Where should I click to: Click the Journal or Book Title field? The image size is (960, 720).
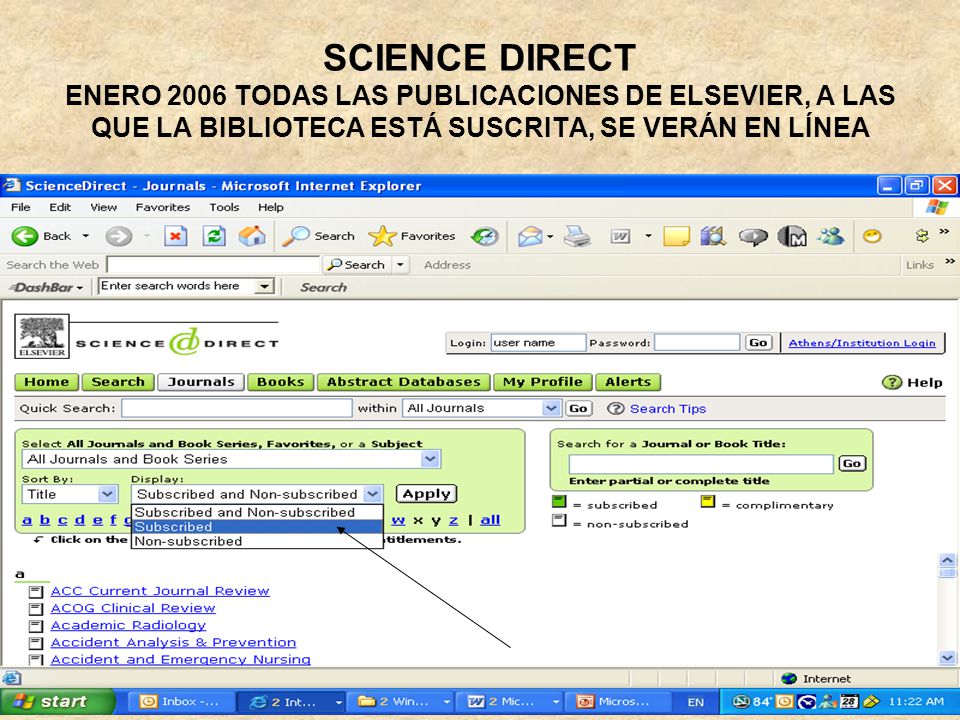tap(701, 463)
